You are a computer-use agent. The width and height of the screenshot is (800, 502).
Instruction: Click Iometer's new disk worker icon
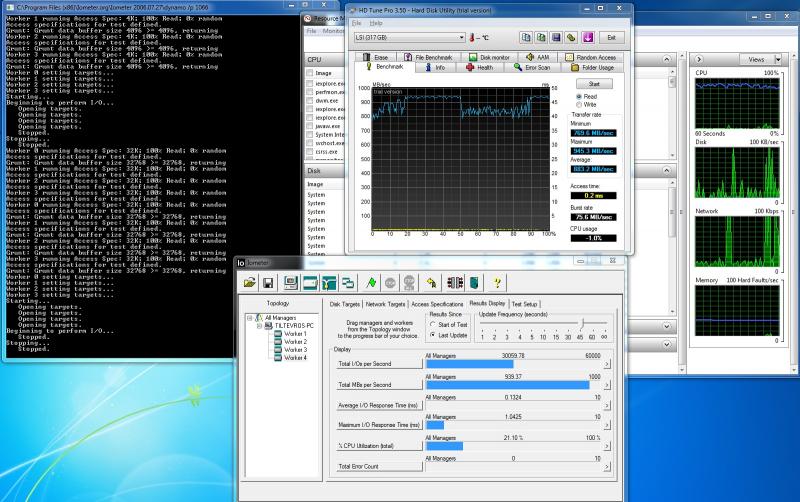pos(310,283)
